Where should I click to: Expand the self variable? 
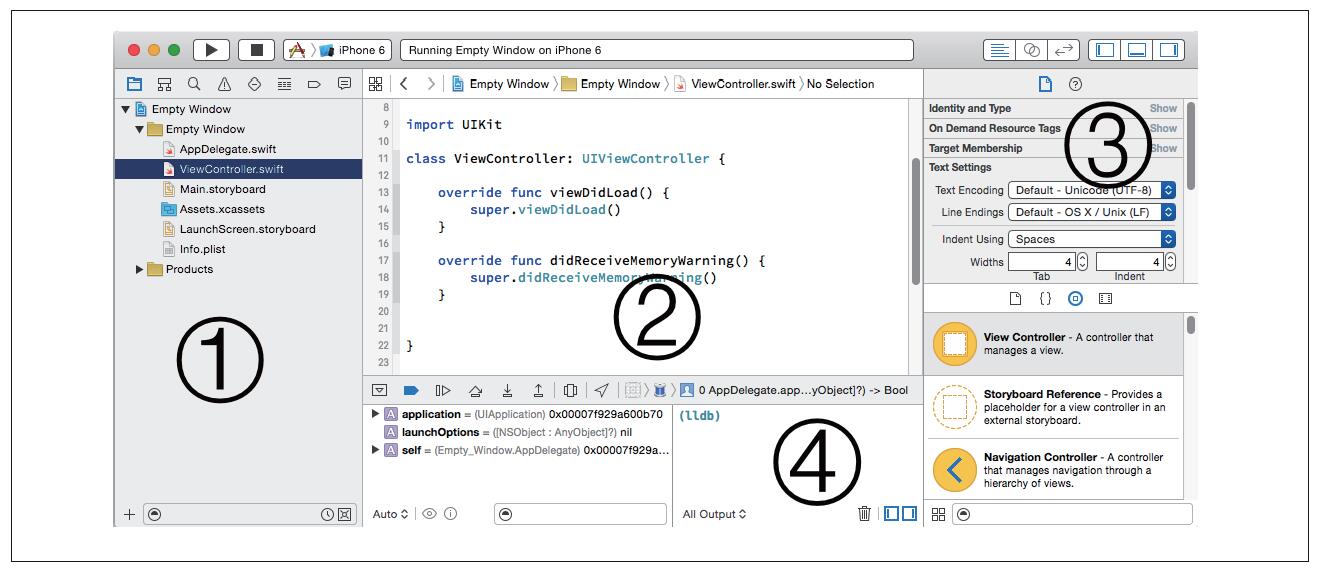376,450
